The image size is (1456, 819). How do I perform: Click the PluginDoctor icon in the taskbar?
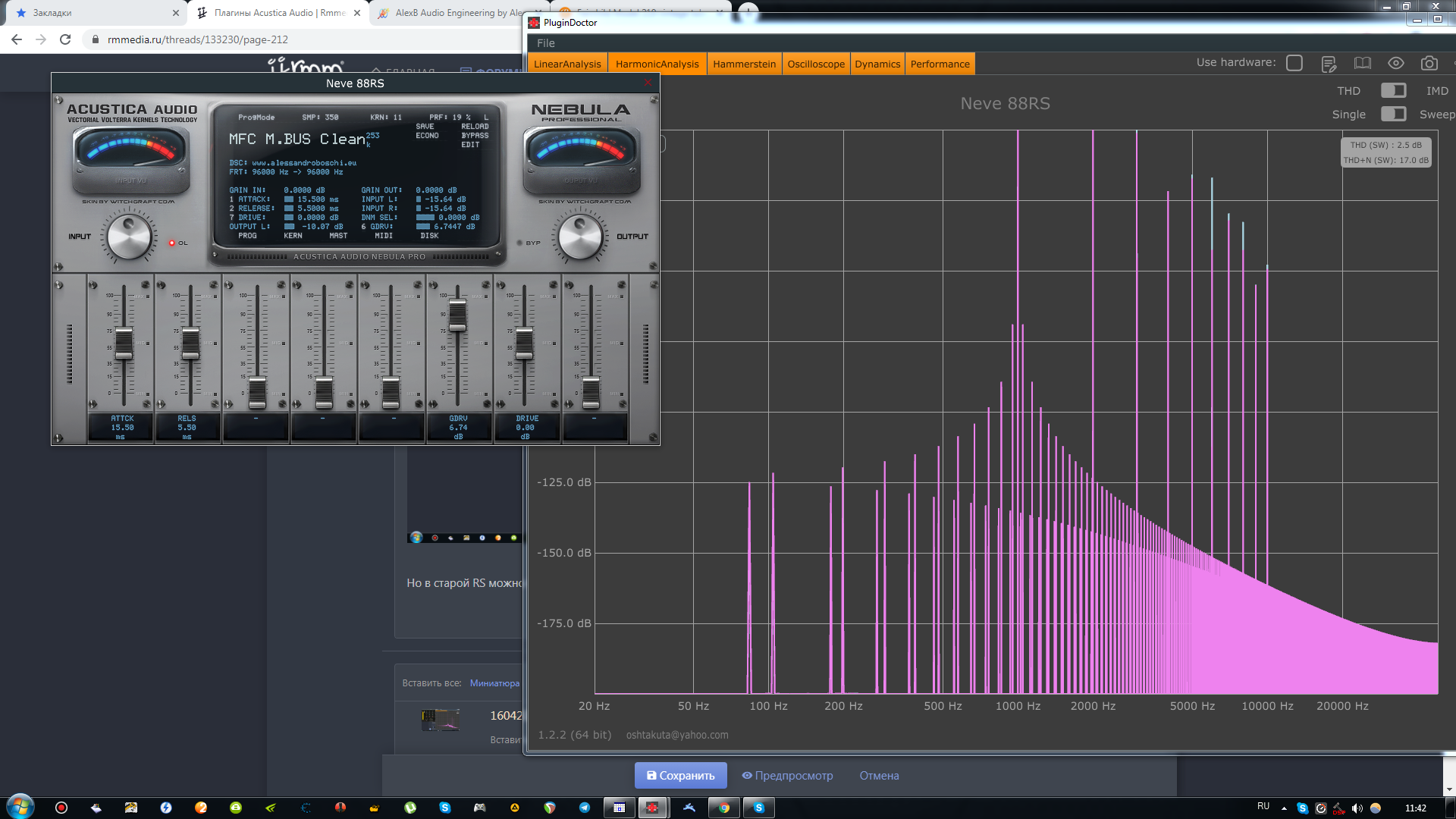coord(652,808)
